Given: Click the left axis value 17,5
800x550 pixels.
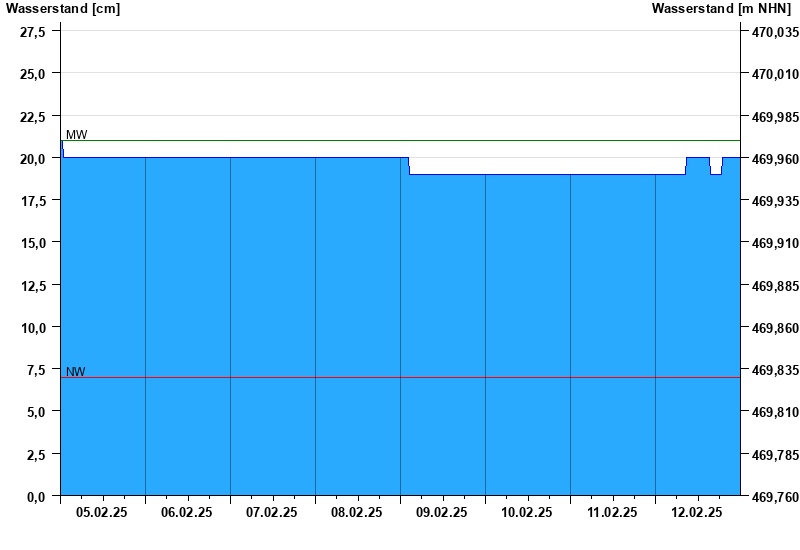Looking at the screenshot, I should 33,201.
